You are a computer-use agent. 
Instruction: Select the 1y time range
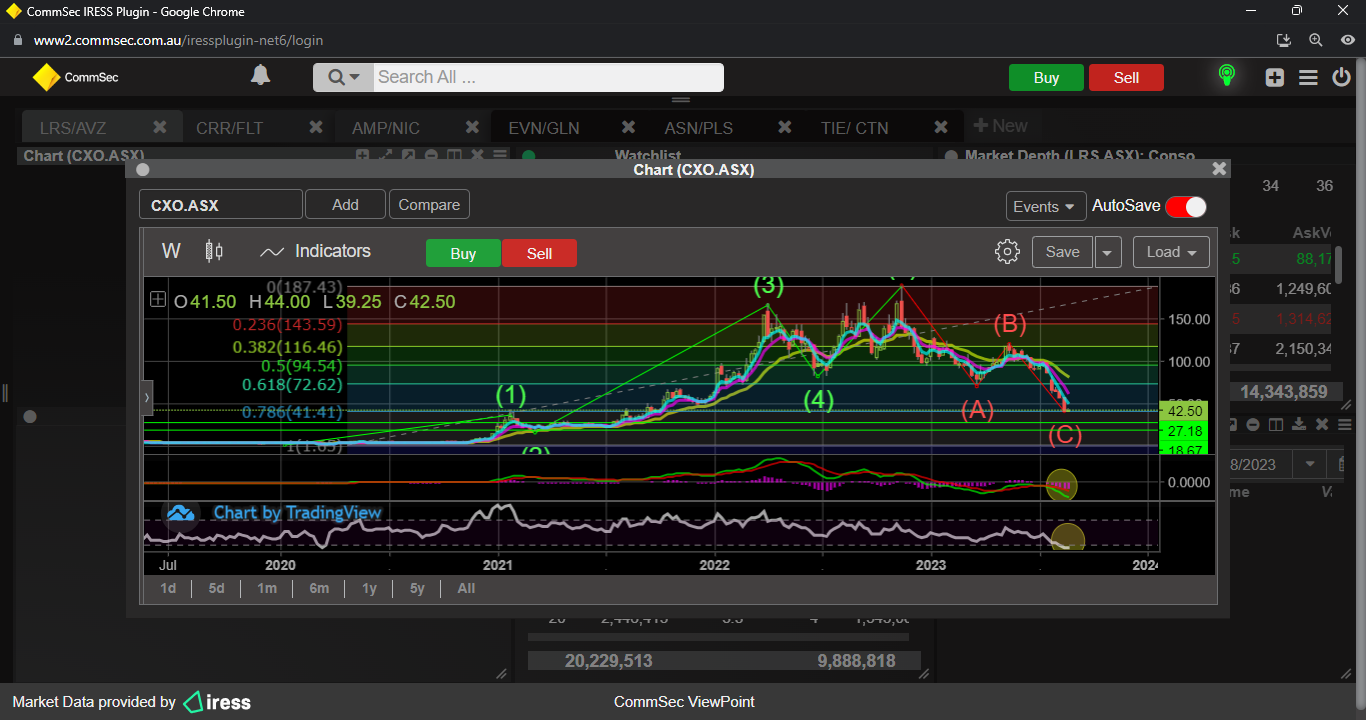click(x=369, y=588)
